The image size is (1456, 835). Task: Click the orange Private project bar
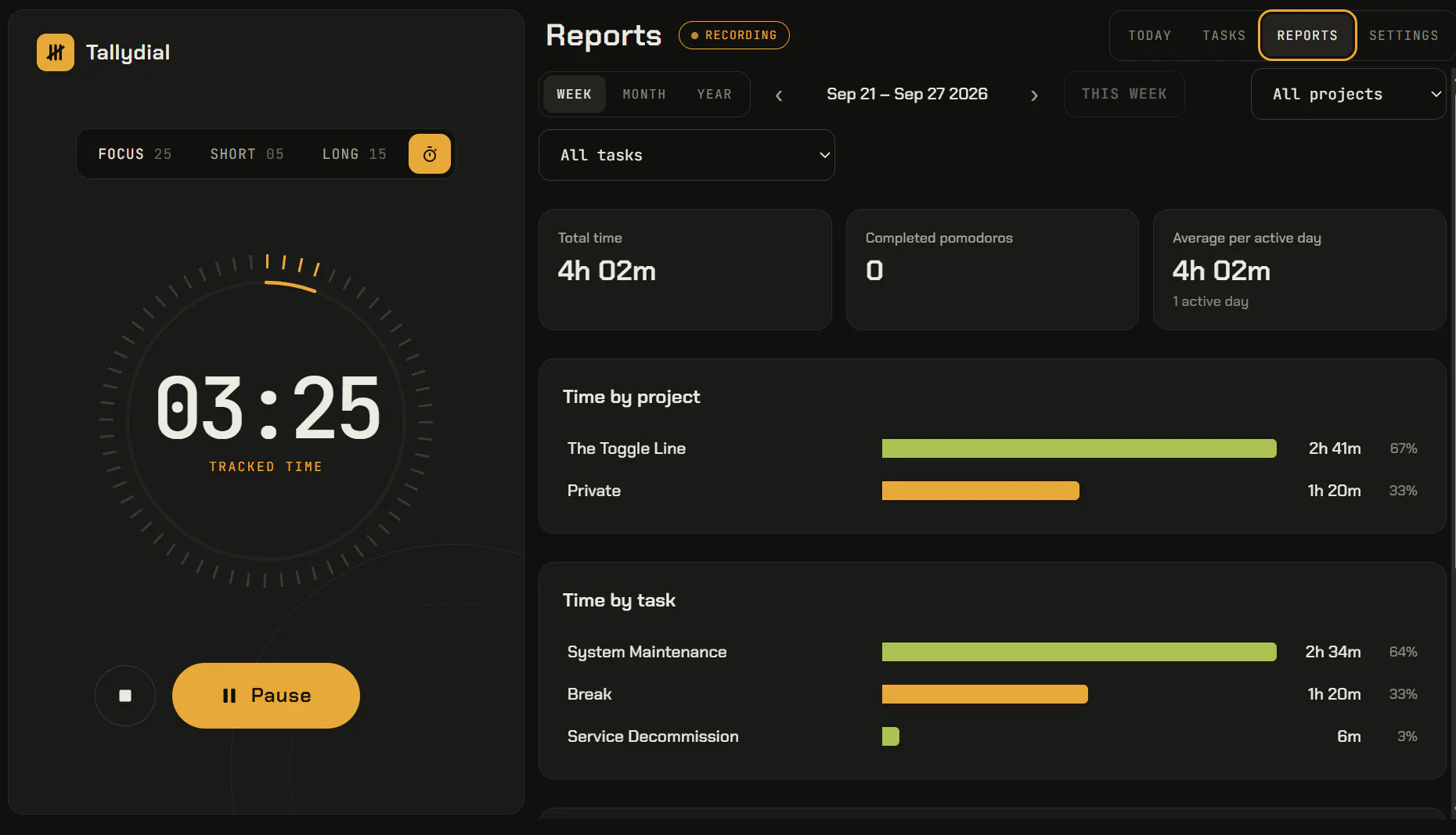[x=980, y=491]
